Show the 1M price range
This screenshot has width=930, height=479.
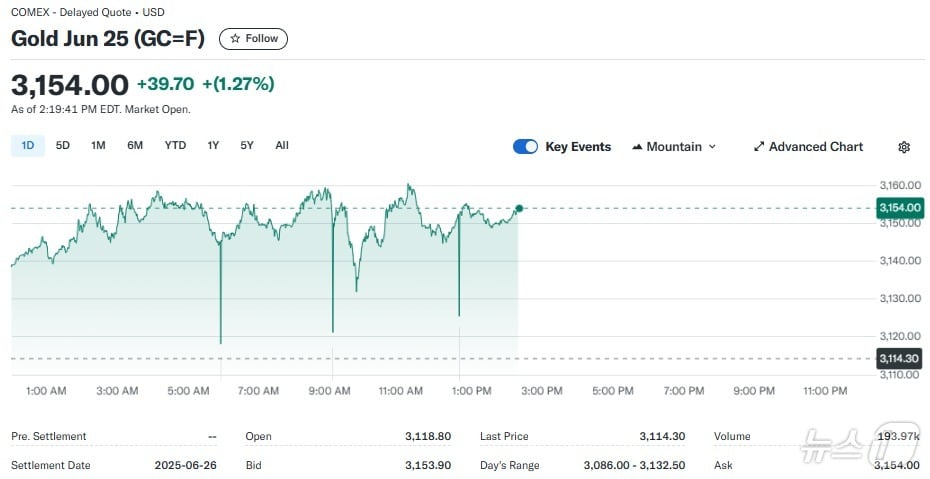coord(98,146)
